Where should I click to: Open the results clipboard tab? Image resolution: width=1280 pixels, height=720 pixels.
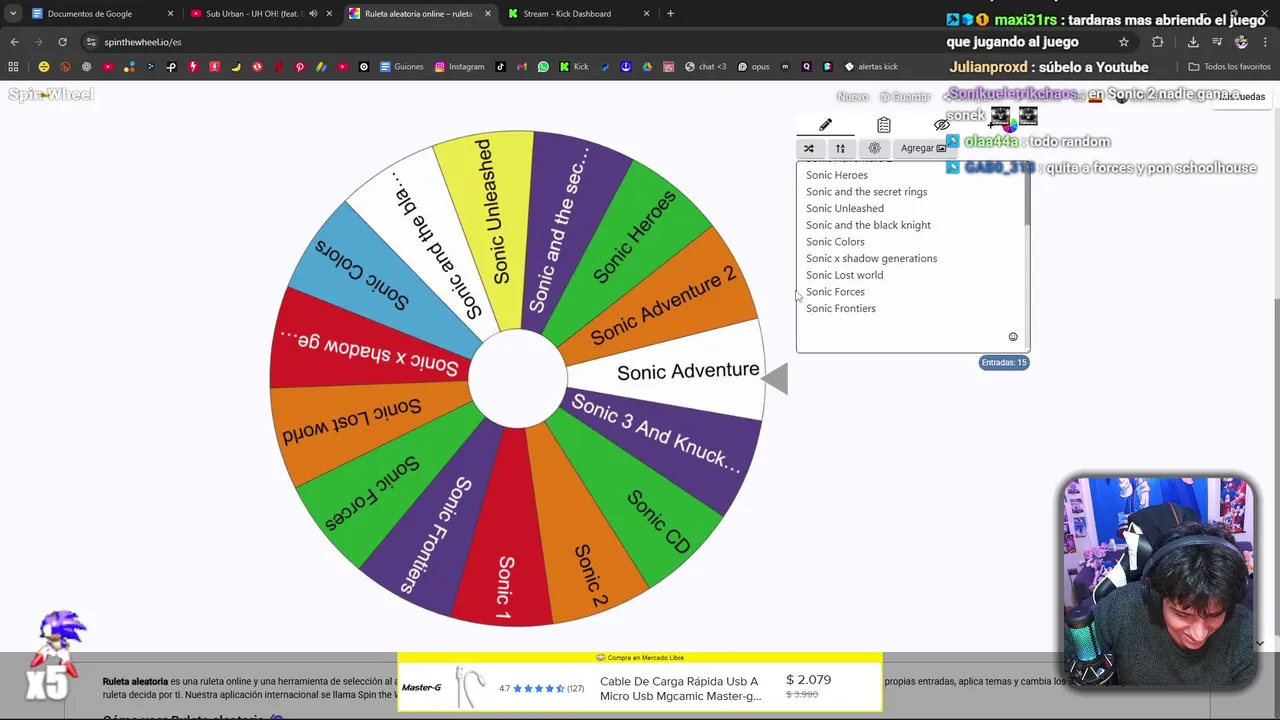(x=884, y=125)
